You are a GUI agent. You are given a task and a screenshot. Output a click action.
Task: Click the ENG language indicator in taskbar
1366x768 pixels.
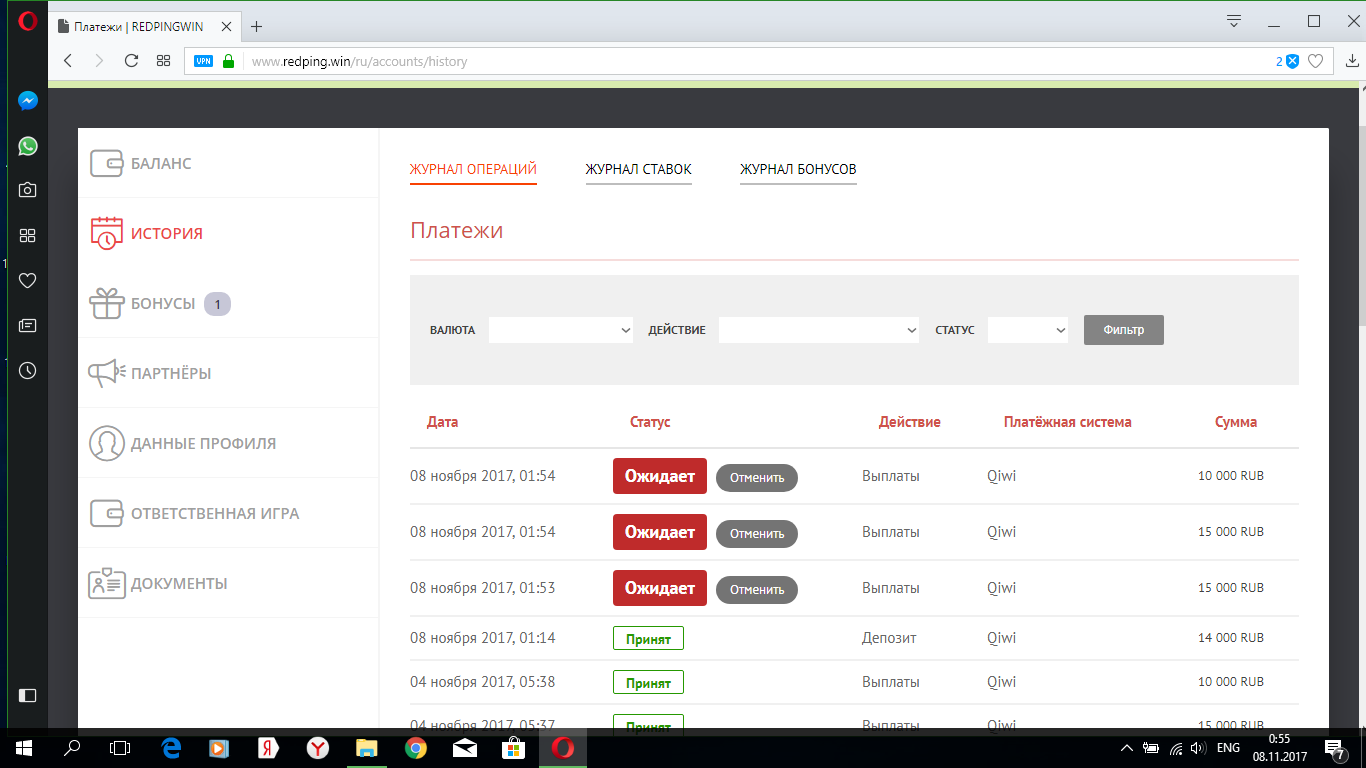1228,748
